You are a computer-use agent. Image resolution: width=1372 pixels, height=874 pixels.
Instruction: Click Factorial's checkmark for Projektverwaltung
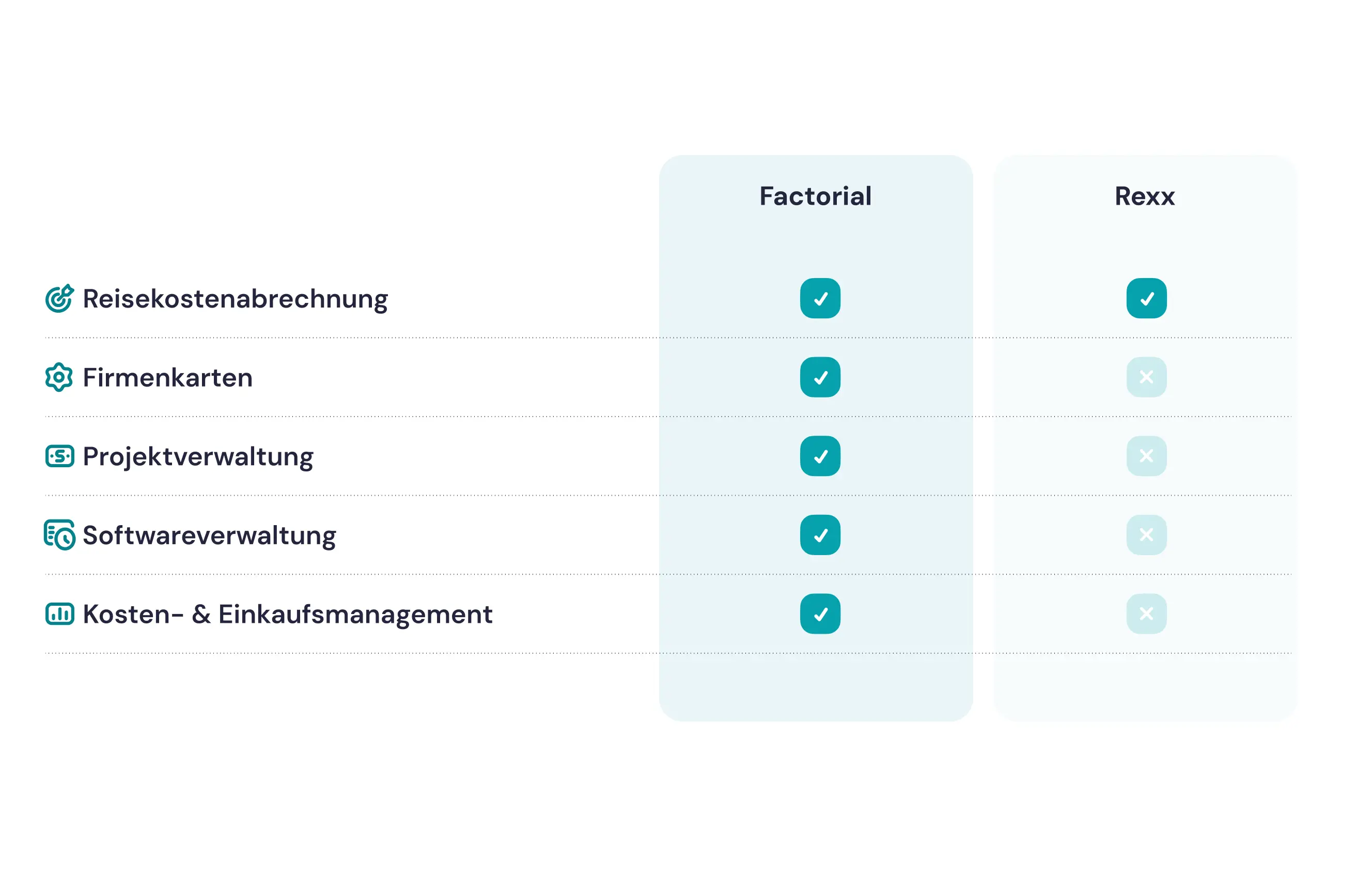pyautogui.click(x=820, y=456)
